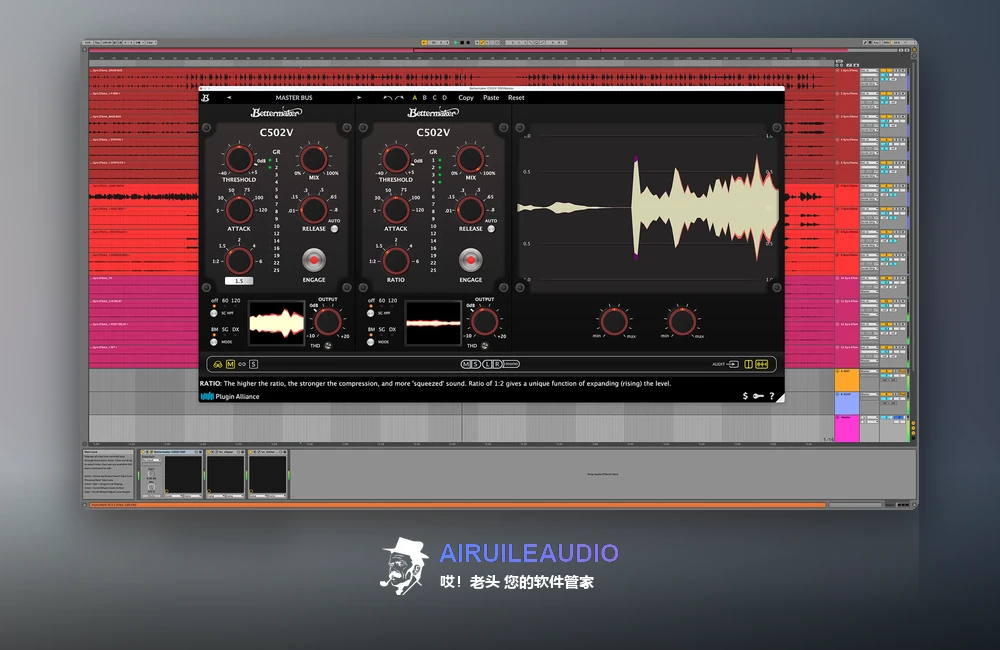Click the Paste button
The height and width of the screenshot is (650, 1000).
[x=491, y=98]
